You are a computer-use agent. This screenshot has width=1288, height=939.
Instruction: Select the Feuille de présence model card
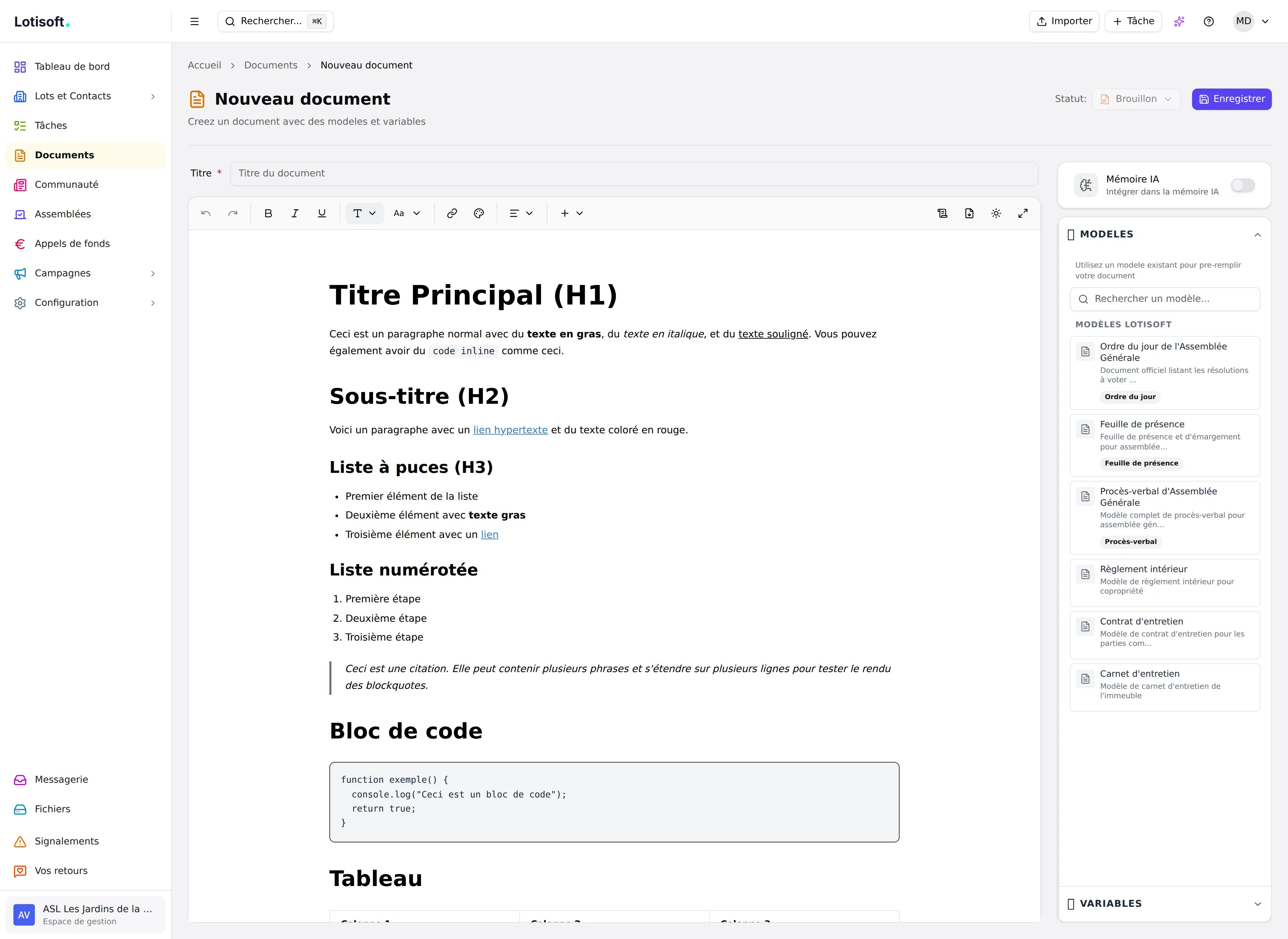click(x=1165, y=445)
